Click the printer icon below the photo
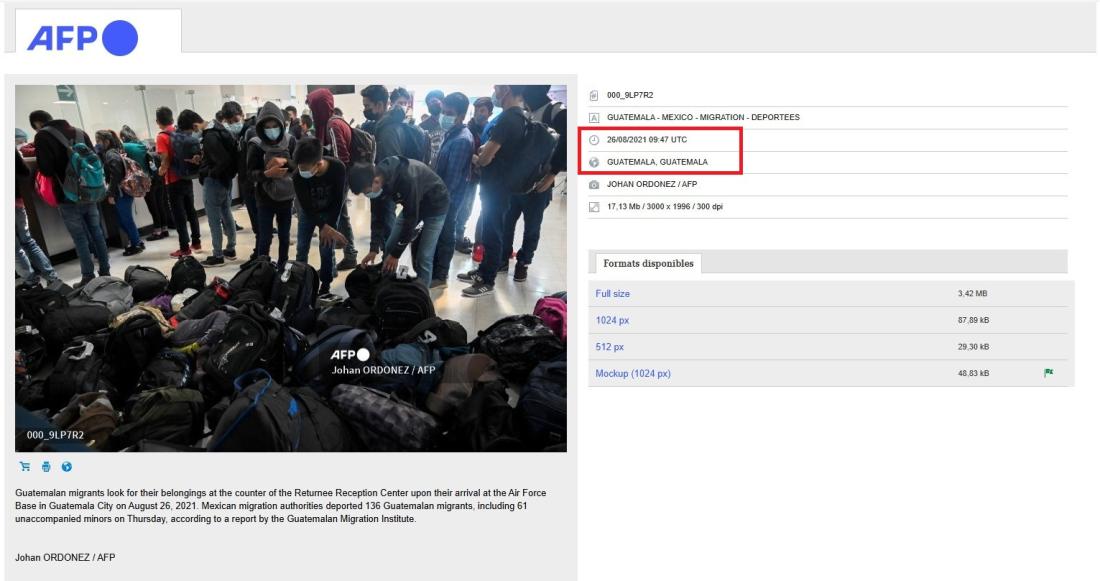Viewport: 1100px width, 581px height. 45,466
